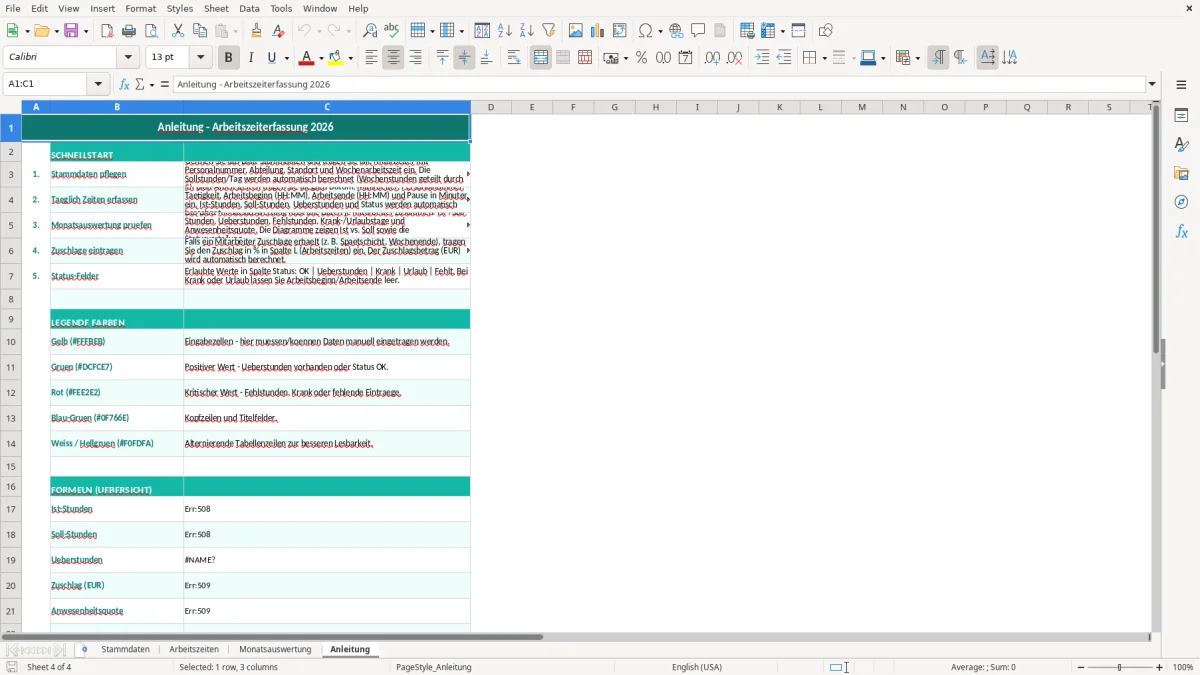Open the Function Wizard in the formula bar
Image resolution: width=1200 pixels, height=675 pixels.
125,84
